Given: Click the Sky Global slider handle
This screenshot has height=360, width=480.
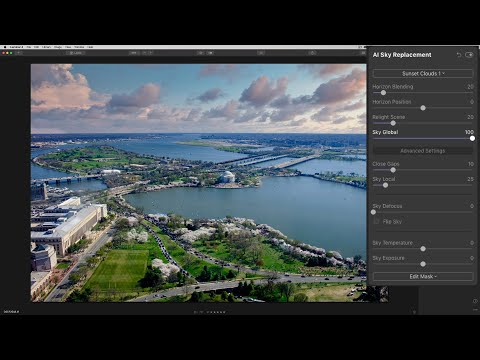Looking at the screenshot, I should (x=472, y=138).
